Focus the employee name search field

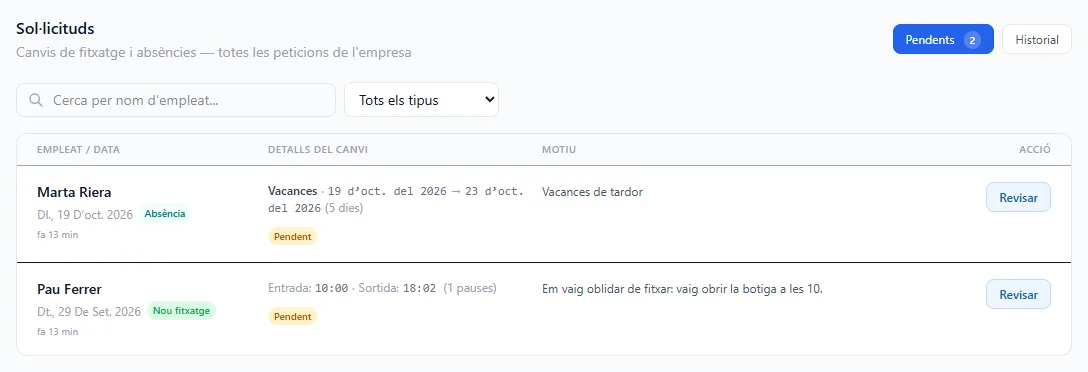[x=176, y=100]
